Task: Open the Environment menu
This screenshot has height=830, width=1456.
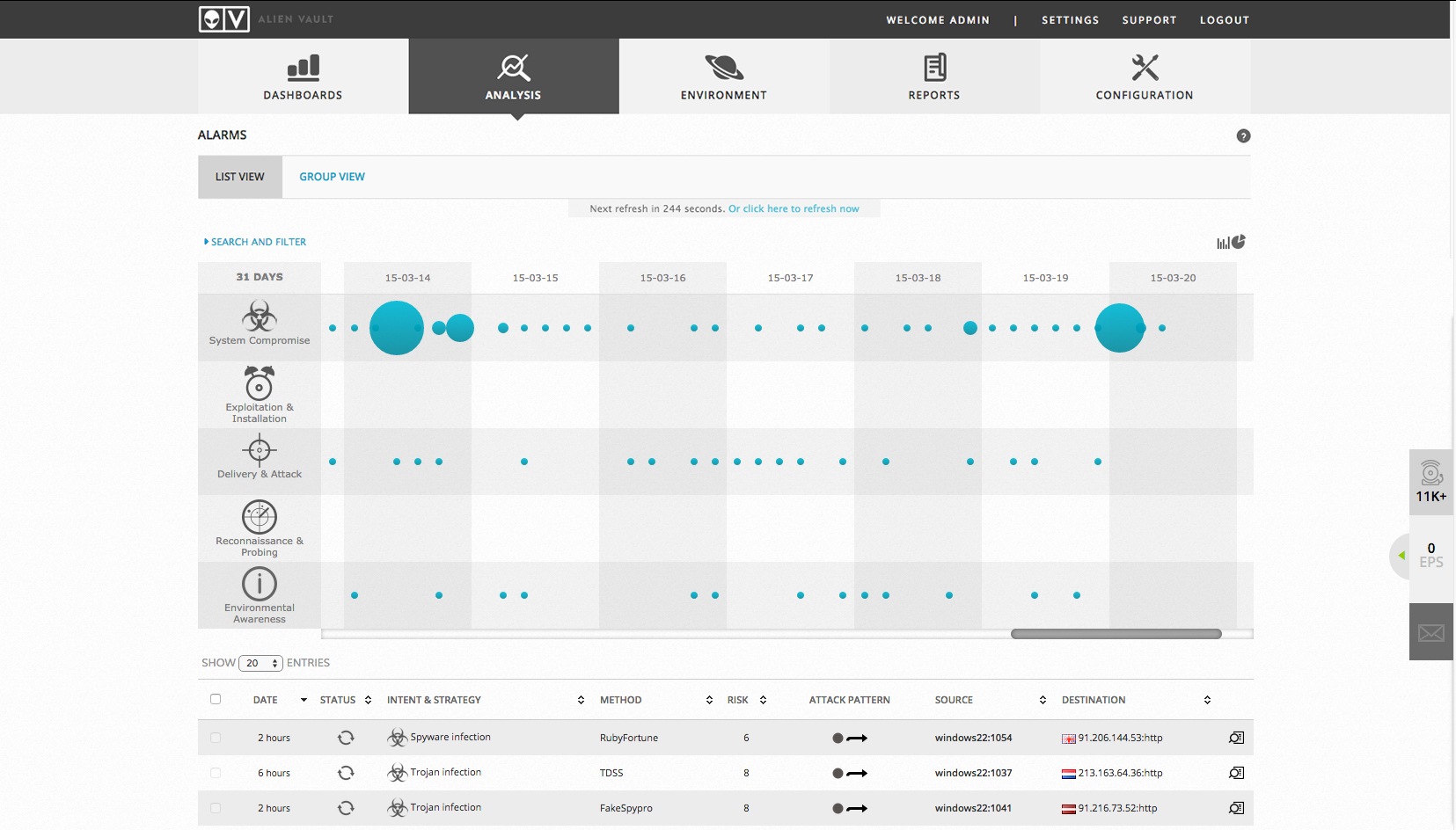Action: coord(723,76)
